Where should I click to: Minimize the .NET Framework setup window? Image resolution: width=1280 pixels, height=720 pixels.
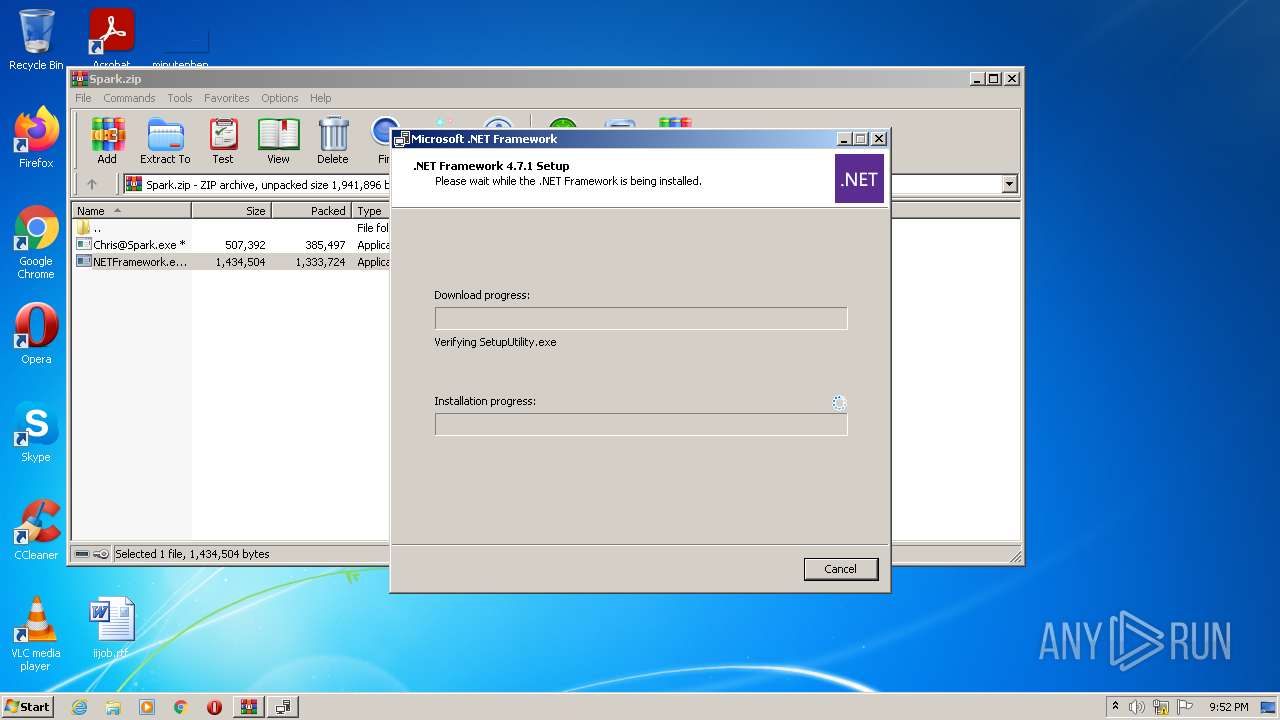point(843,139)
